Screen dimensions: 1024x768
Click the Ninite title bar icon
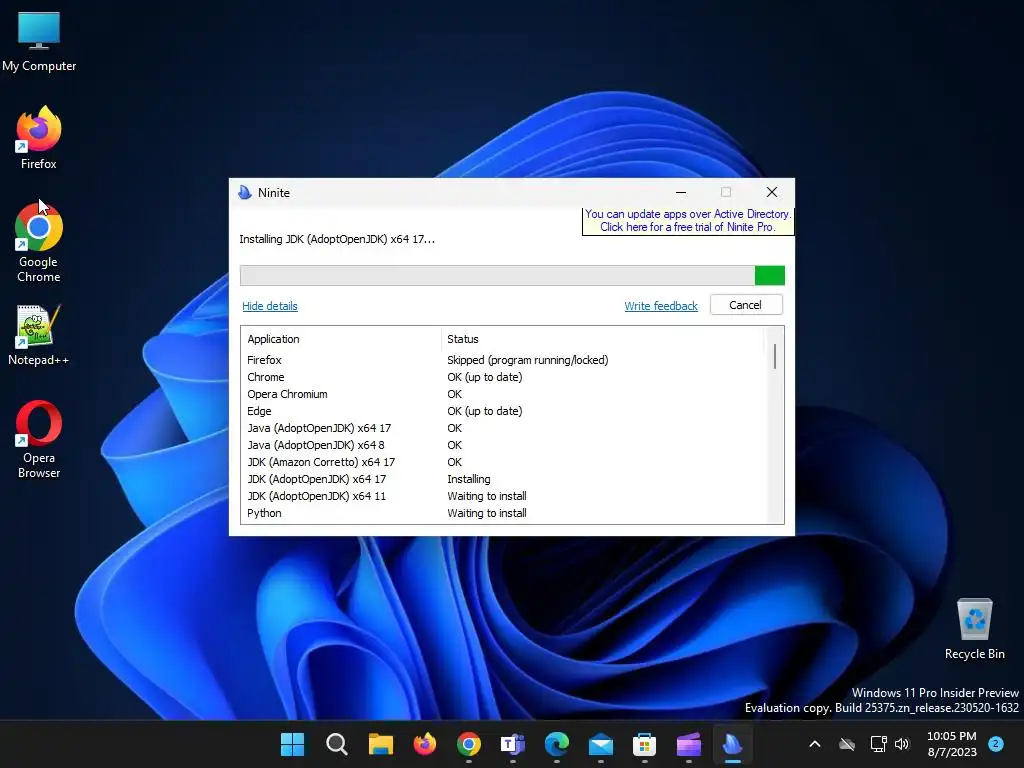click(245, 193)
